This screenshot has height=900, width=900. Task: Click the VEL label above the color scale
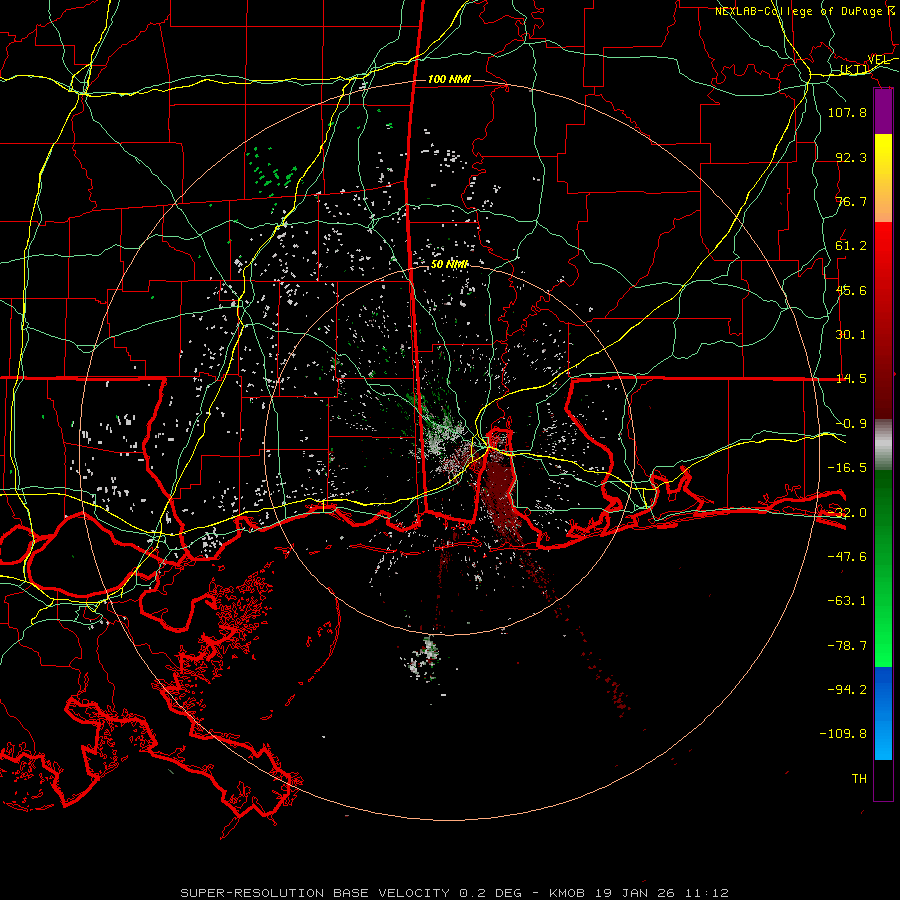pyautogui.click(x=878, y=60)
